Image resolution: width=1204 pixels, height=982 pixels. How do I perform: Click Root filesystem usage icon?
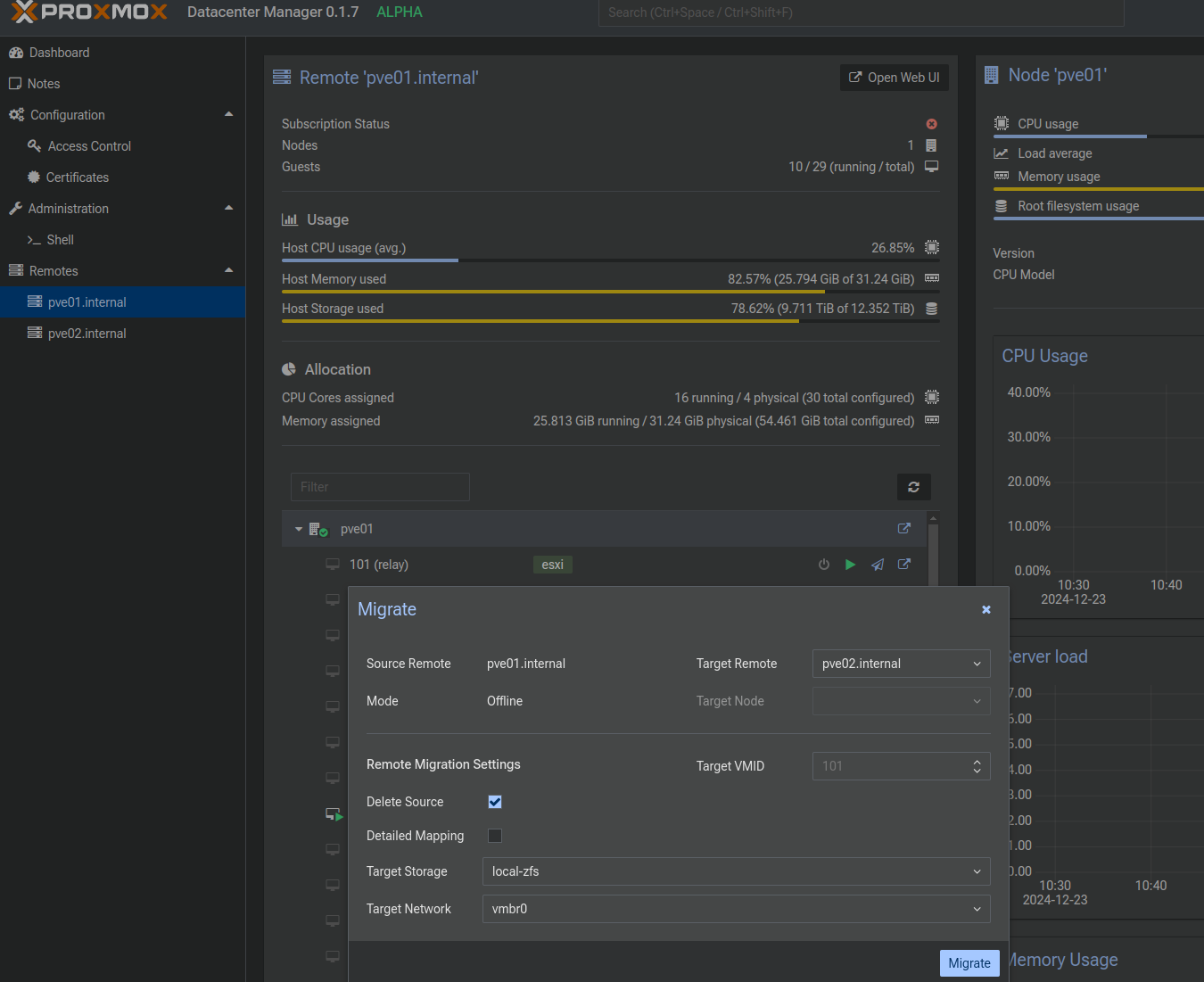1002,206
